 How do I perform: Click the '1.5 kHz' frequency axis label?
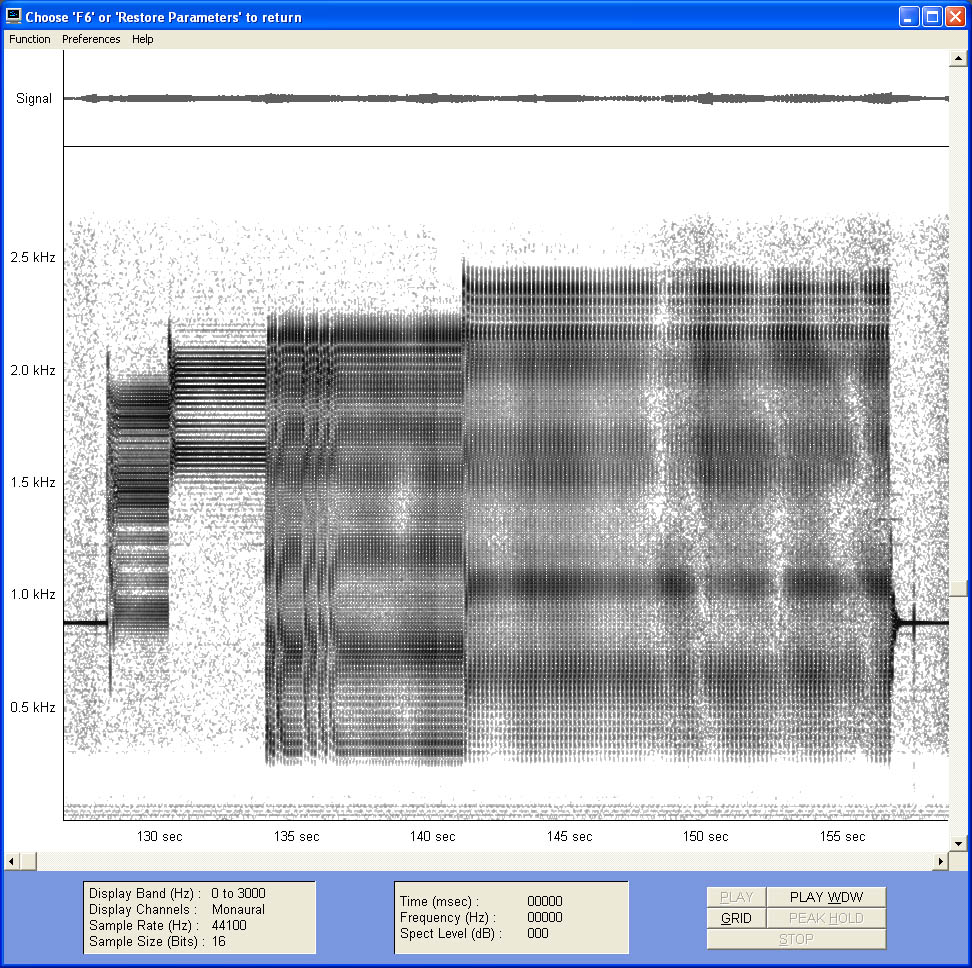[x=33, y=482]
